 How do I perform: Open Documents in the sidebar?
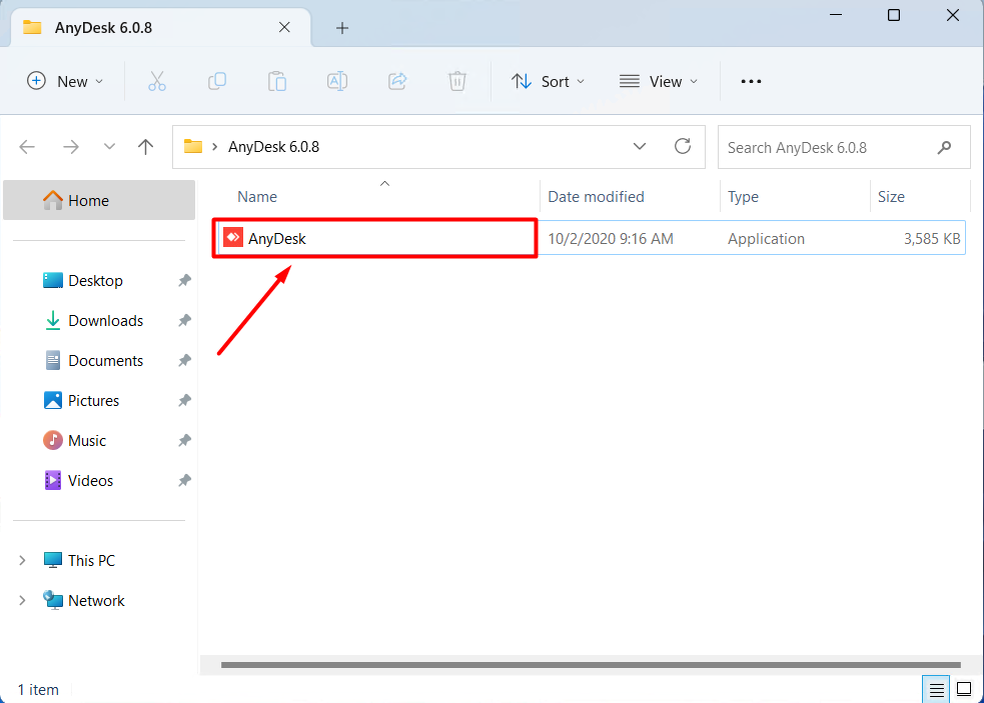click(105, 361)
